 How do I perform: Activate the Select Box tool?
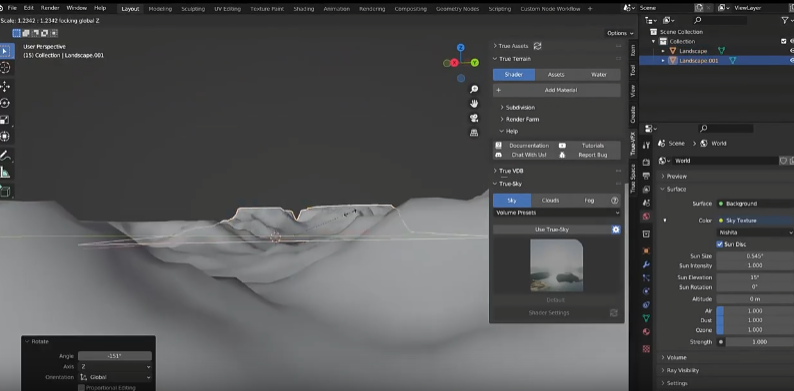coord(5,51)
